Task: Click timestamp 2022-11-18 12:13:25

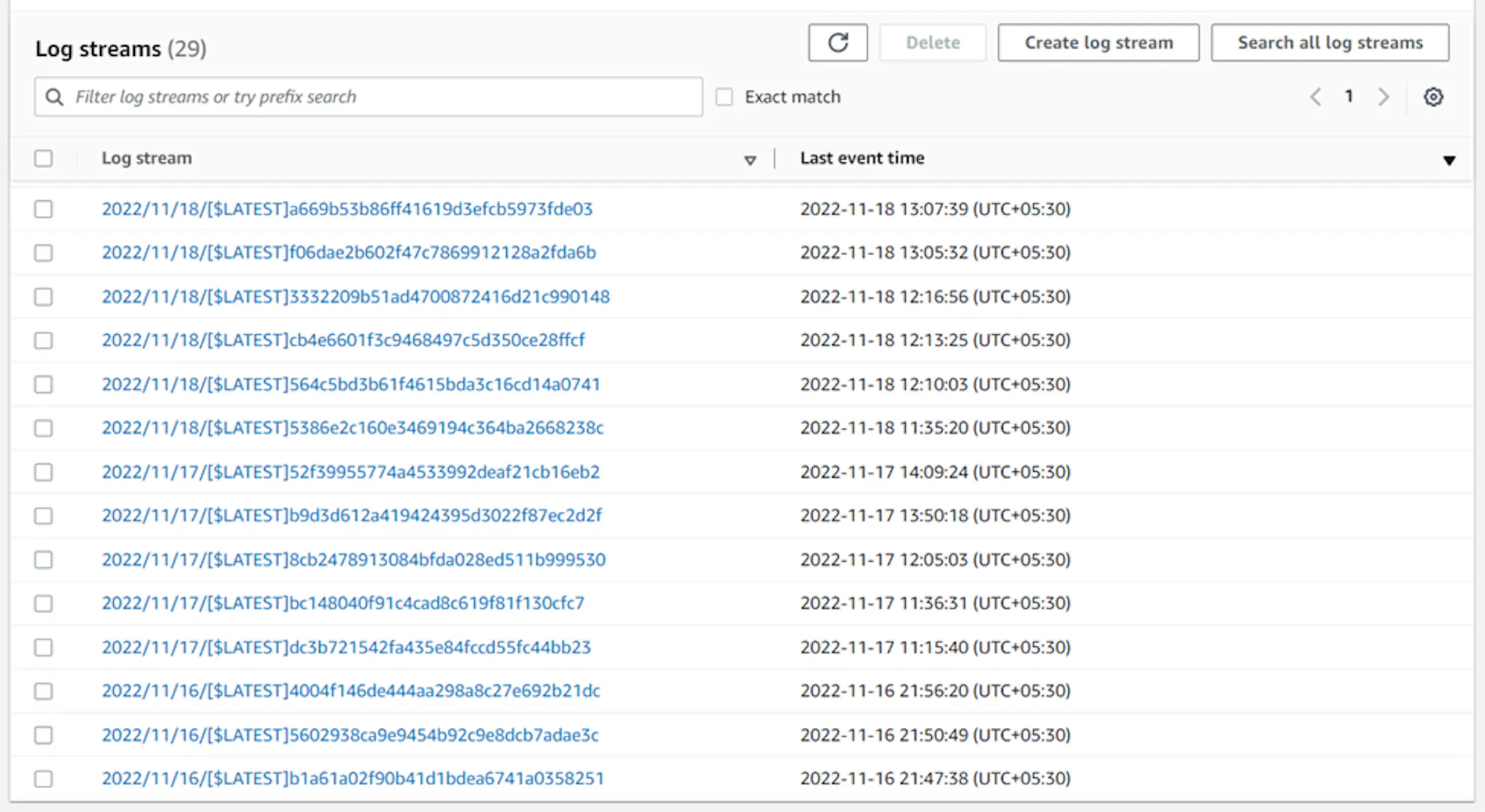Action: pyautogui.click(x=935, y=340)
